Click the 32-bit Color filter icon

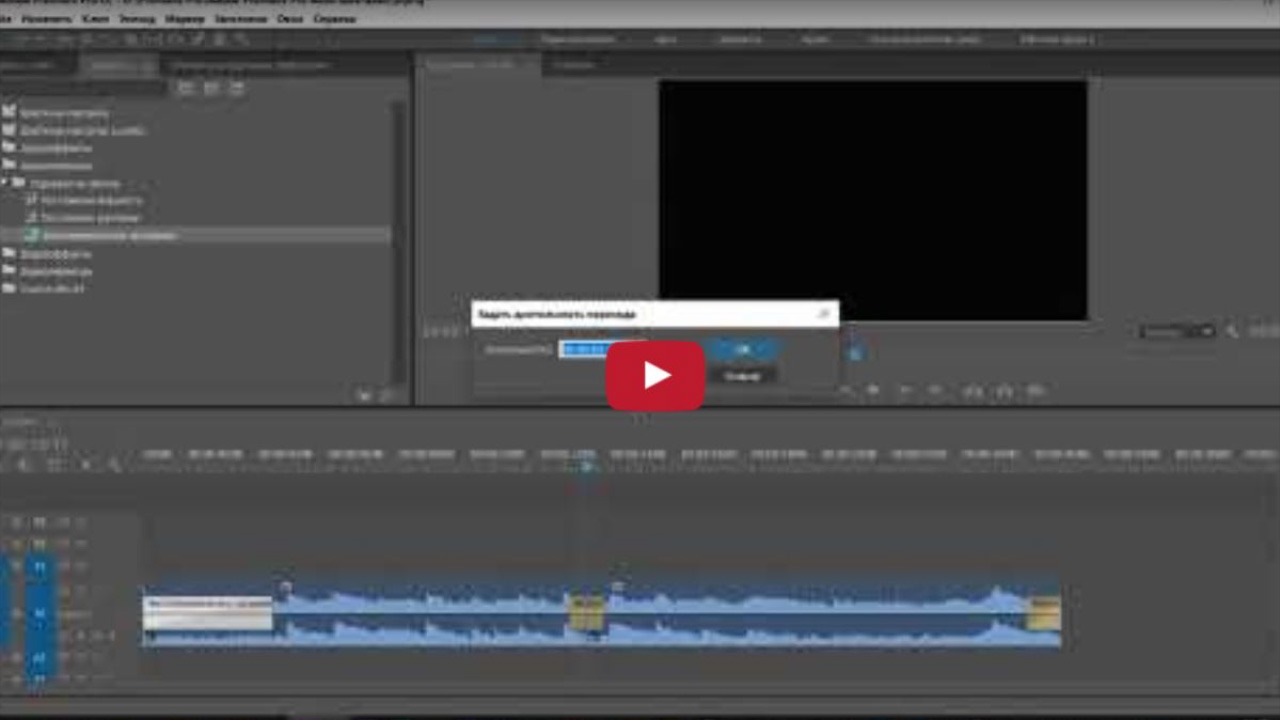point(211,88)
